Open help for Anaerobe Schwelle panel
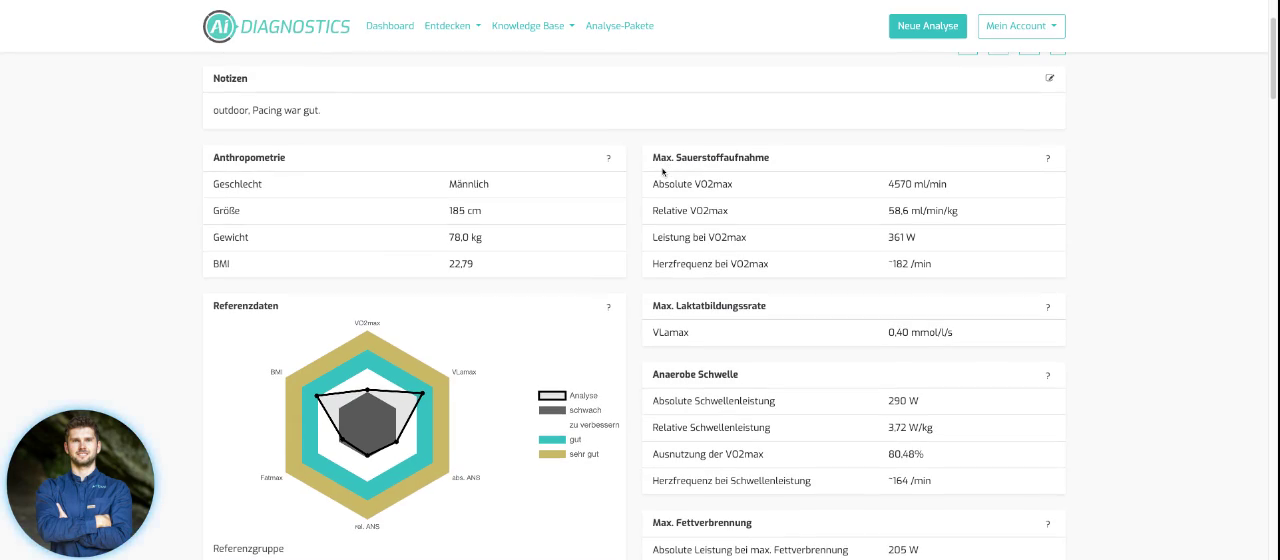Viewport: 1280px width, 560px height. (1048, 375)
